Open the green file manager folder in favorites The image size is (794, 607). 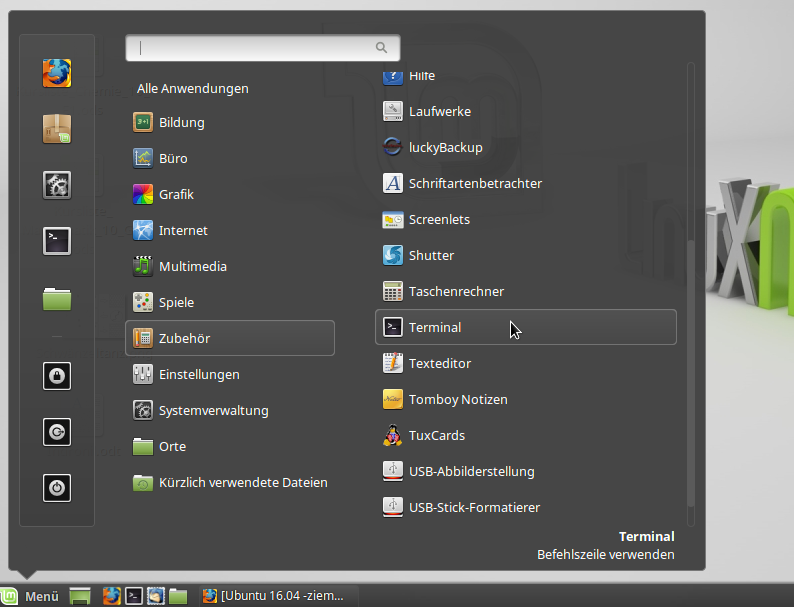click(x=57, y=299)
